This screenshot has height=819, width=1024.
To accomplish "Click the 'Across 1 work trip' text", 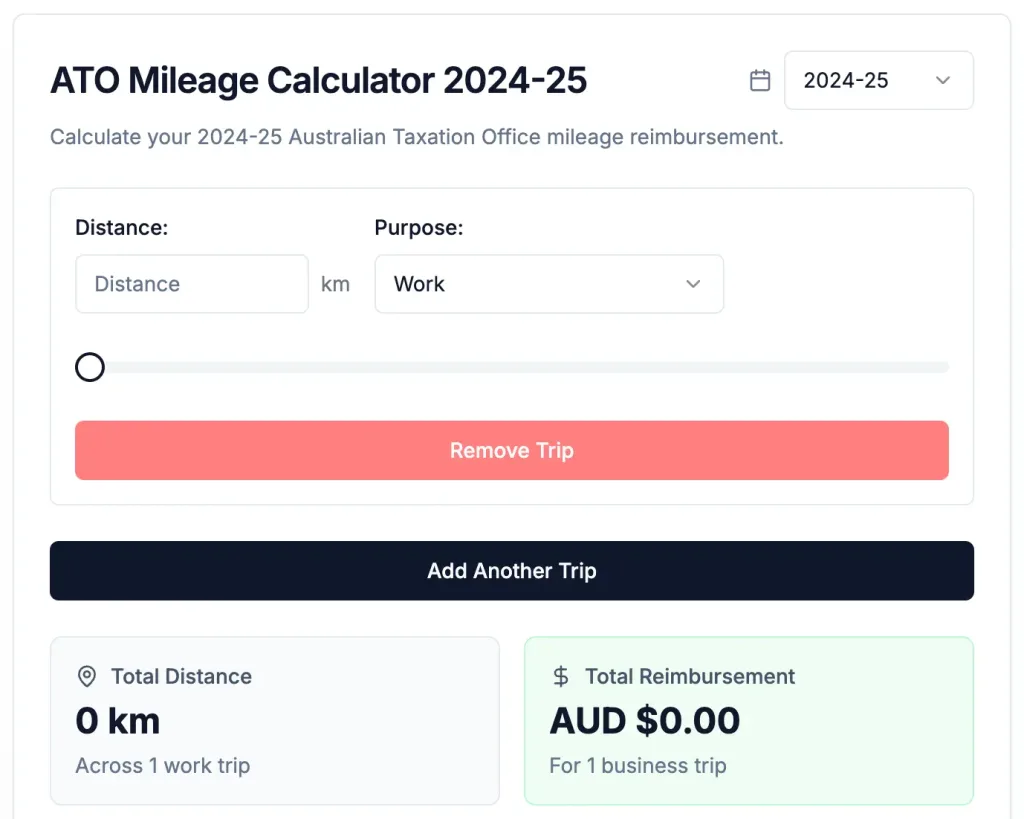I will [x=162, y=765].
